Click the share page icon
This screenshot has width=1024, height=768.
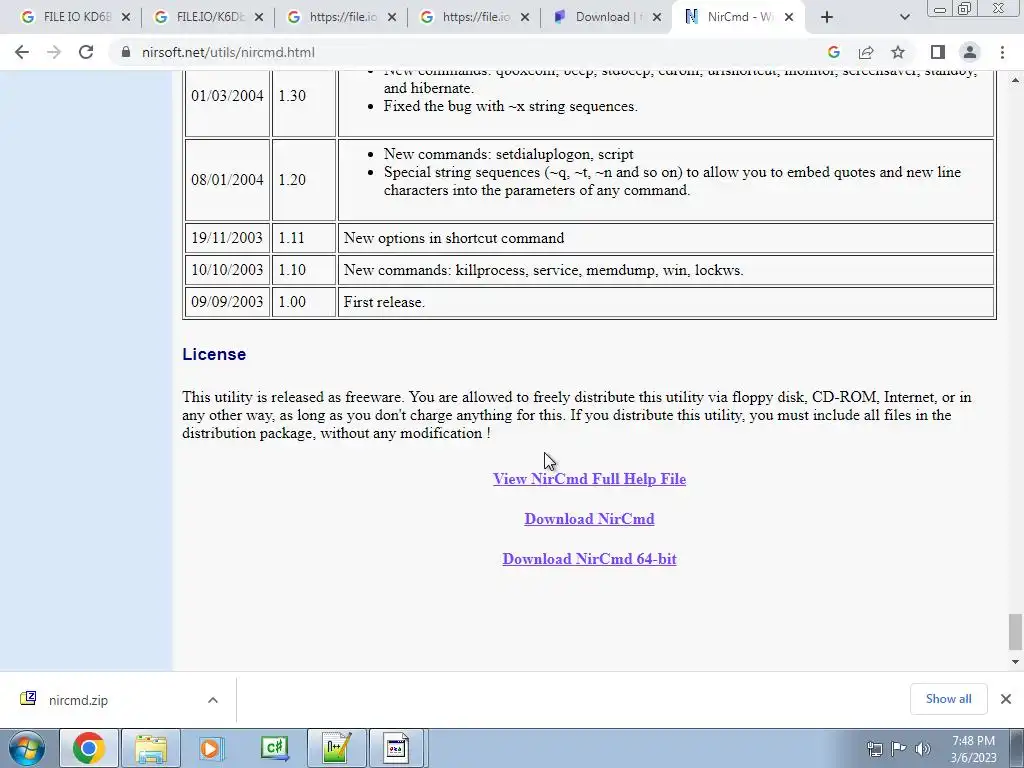pos(866,52)
